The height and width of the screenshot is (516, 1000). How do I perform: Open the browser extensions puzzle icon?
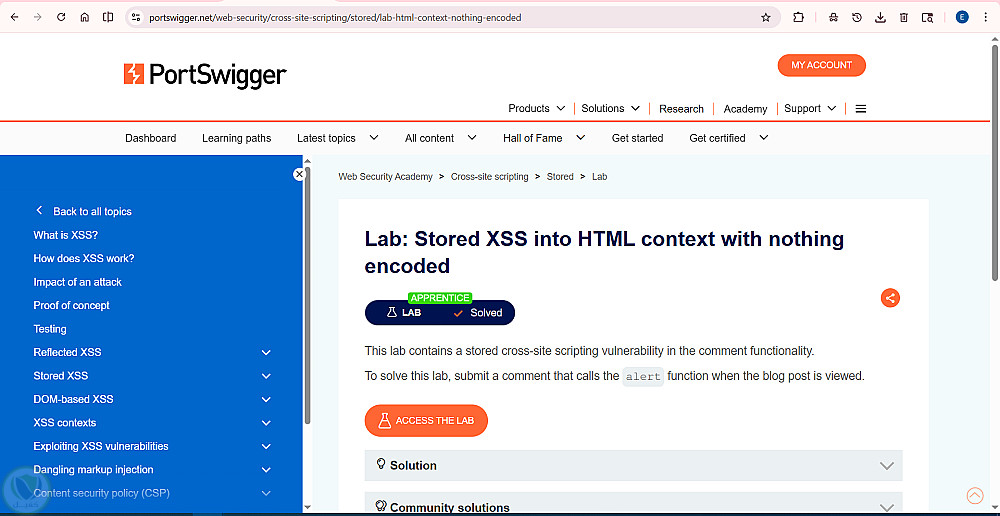798,18
